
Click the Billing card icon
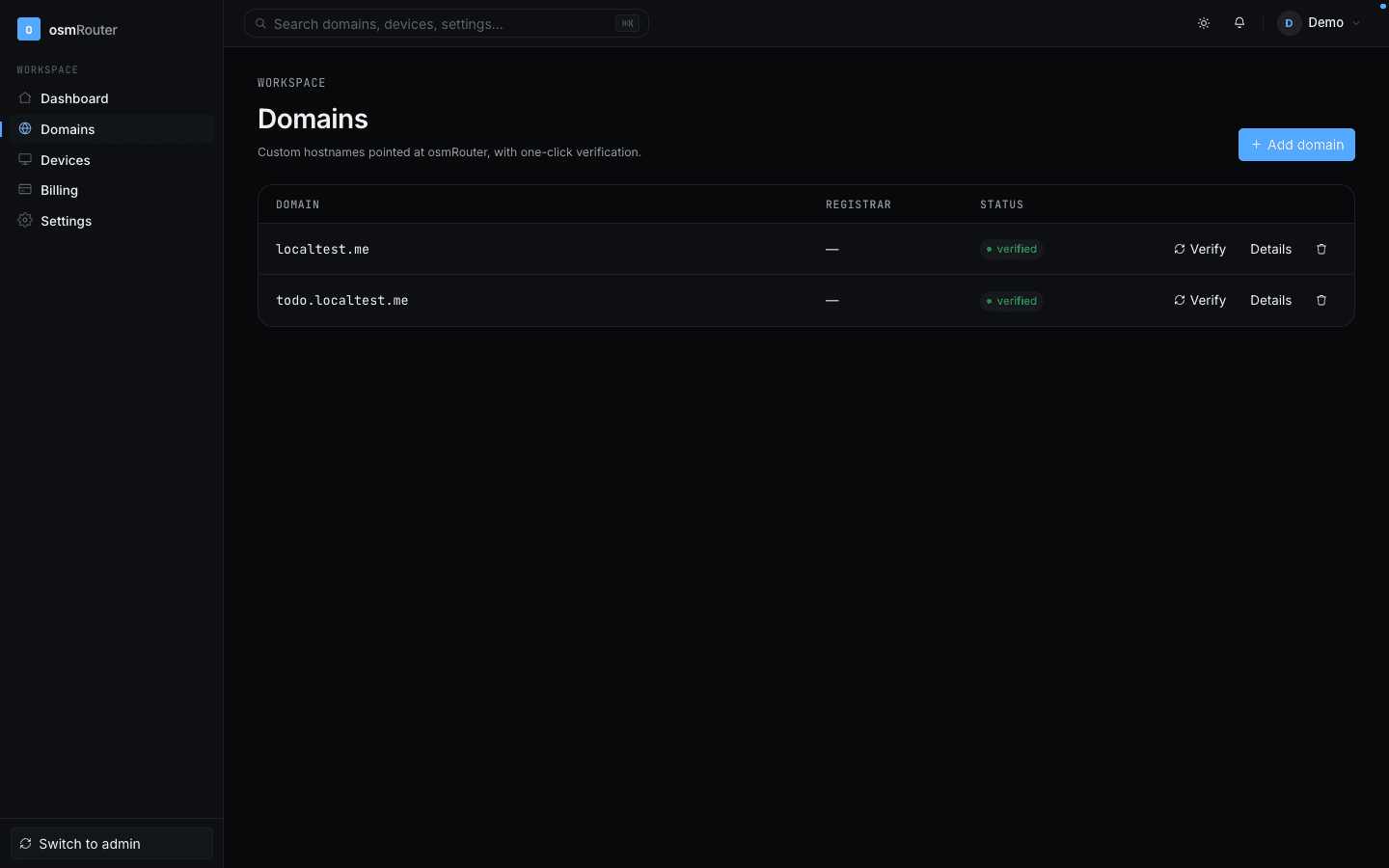click(25, 190)
